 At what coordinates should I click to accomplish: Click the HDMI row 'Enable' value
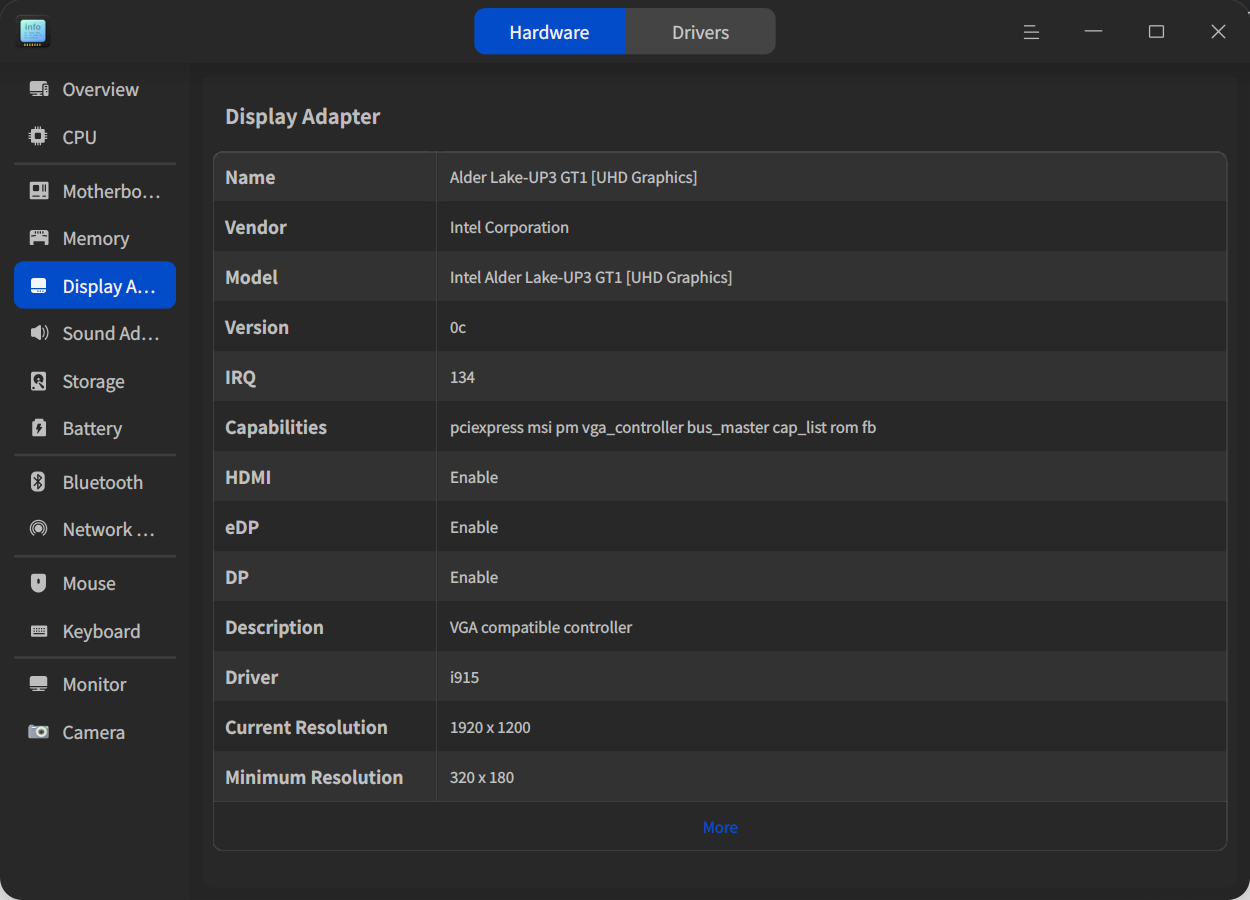point(474,477)
